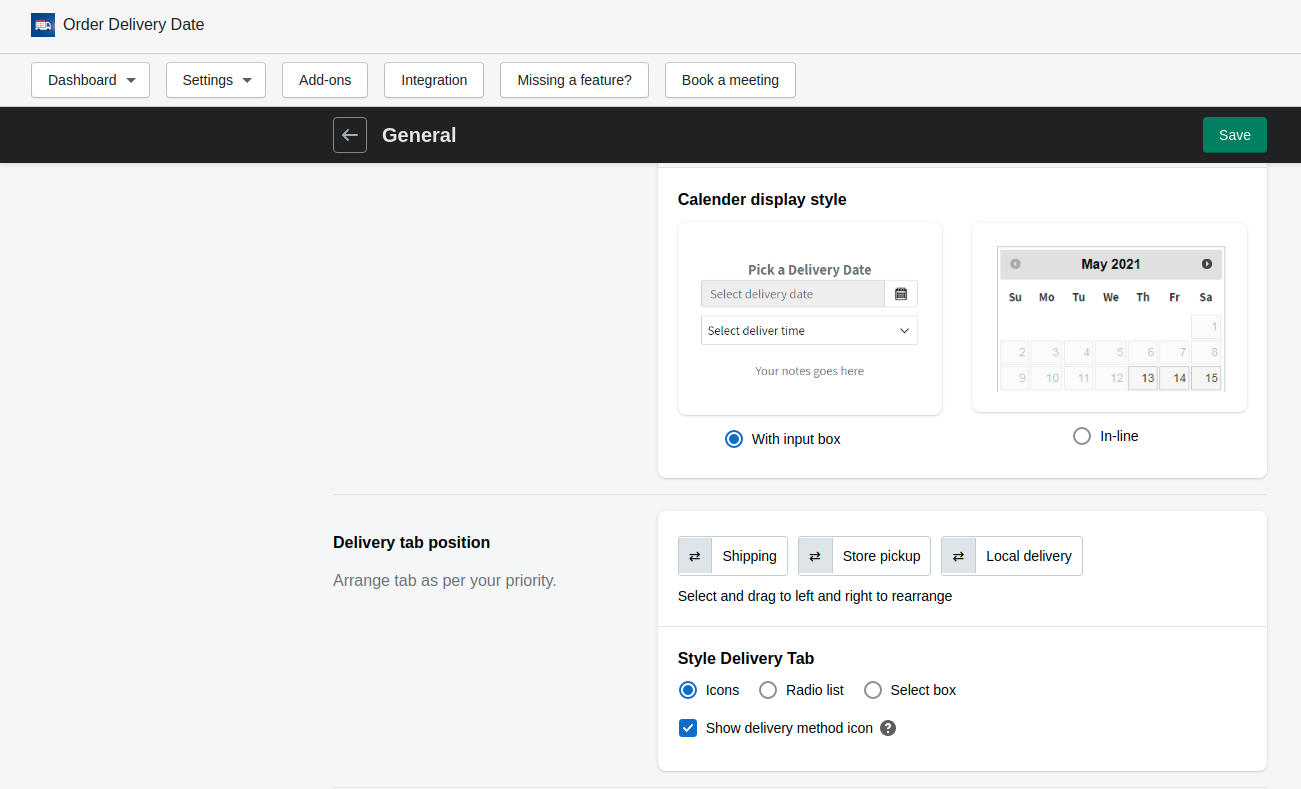The height and width of the screenshot is (789, 1301).
Task: Select the Local delivery tab button
Action: click(1012, 556)
